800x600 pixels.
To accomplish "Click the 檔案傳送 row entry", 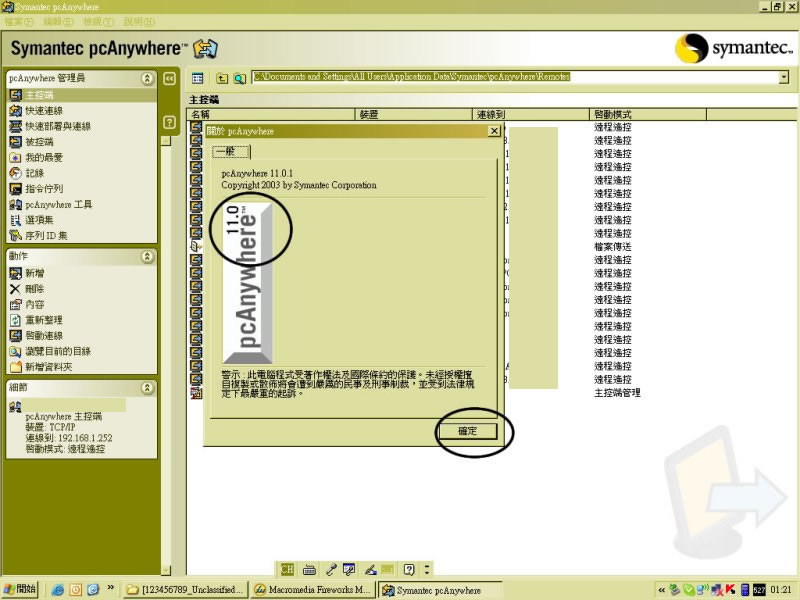I will click(612, 246).
